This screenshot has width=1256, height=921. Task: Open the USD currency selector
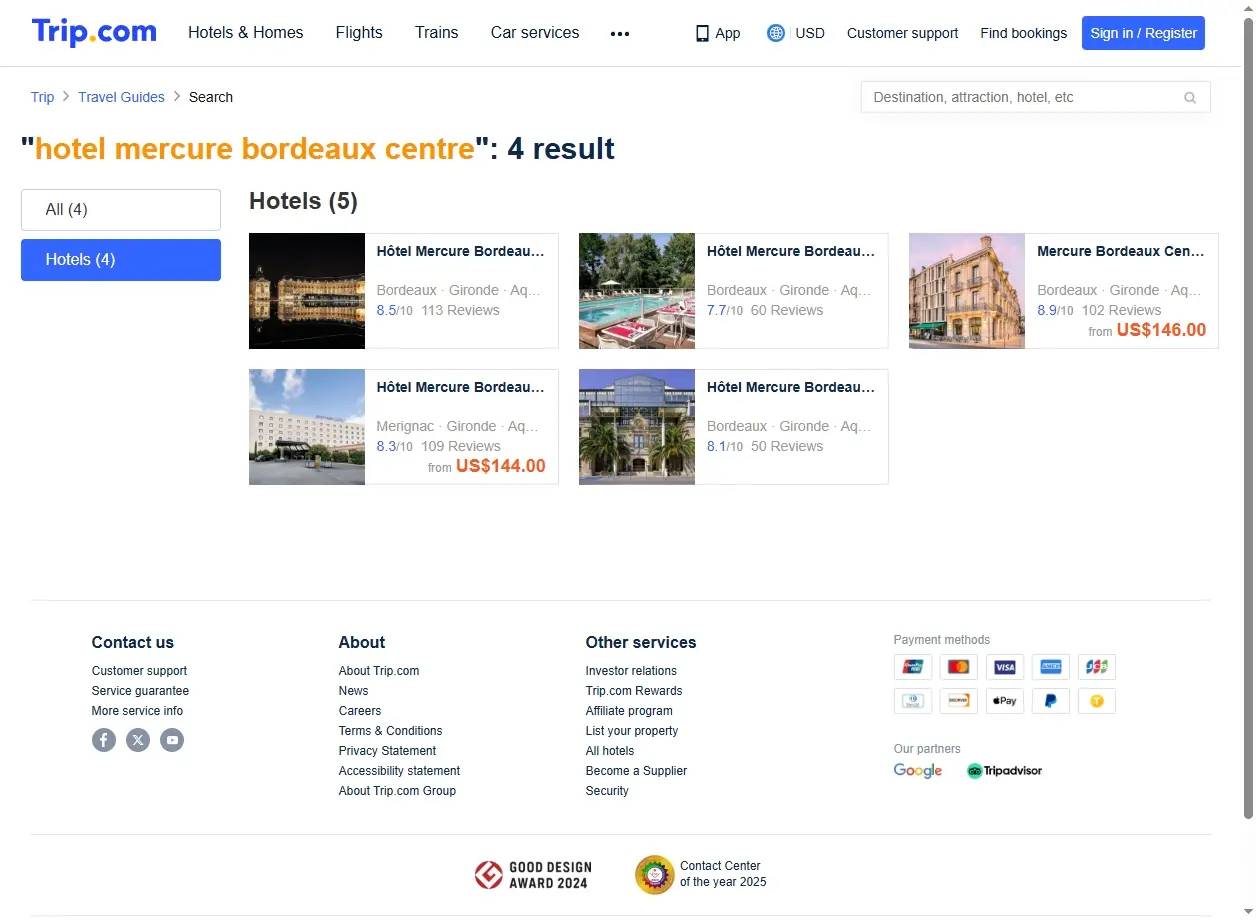point(810,33)
